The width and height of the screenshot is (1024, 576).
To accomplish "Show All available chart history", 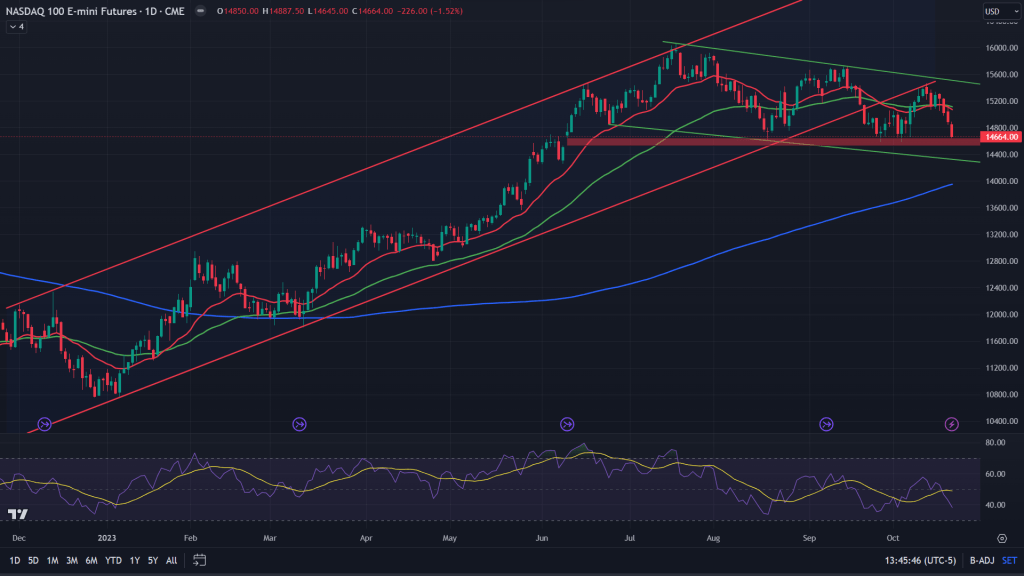I will (x=171, y=560).
